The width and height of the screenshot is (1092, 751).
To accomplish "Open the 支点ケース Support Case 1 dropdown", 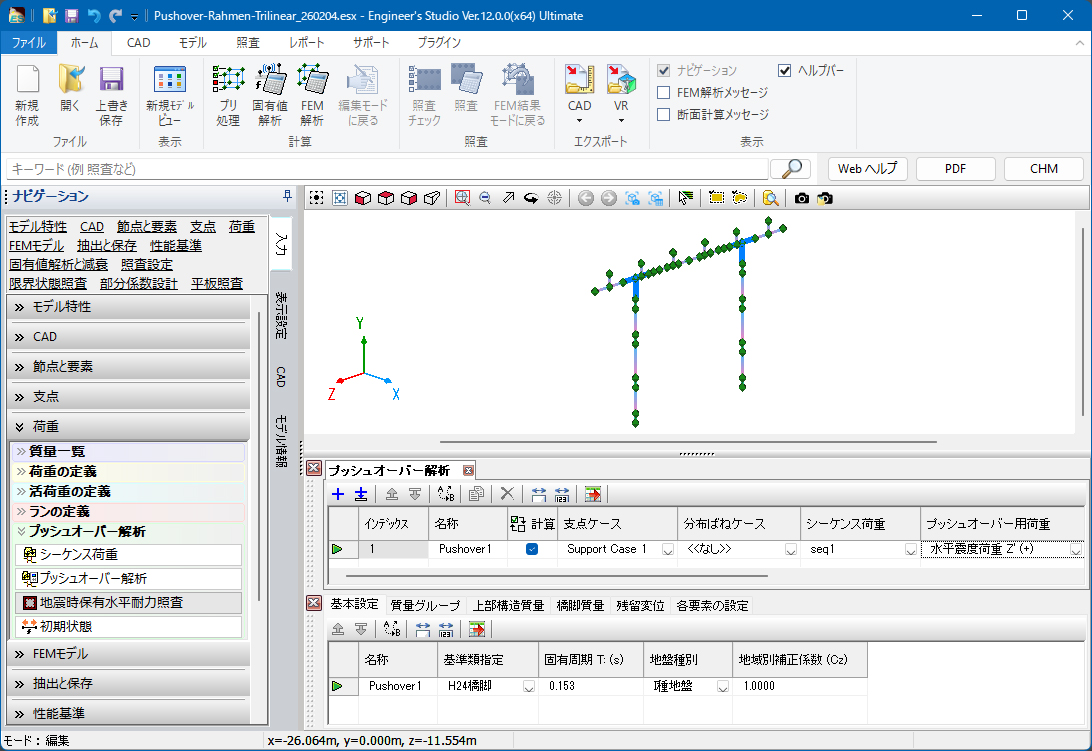I will point(667,550).
